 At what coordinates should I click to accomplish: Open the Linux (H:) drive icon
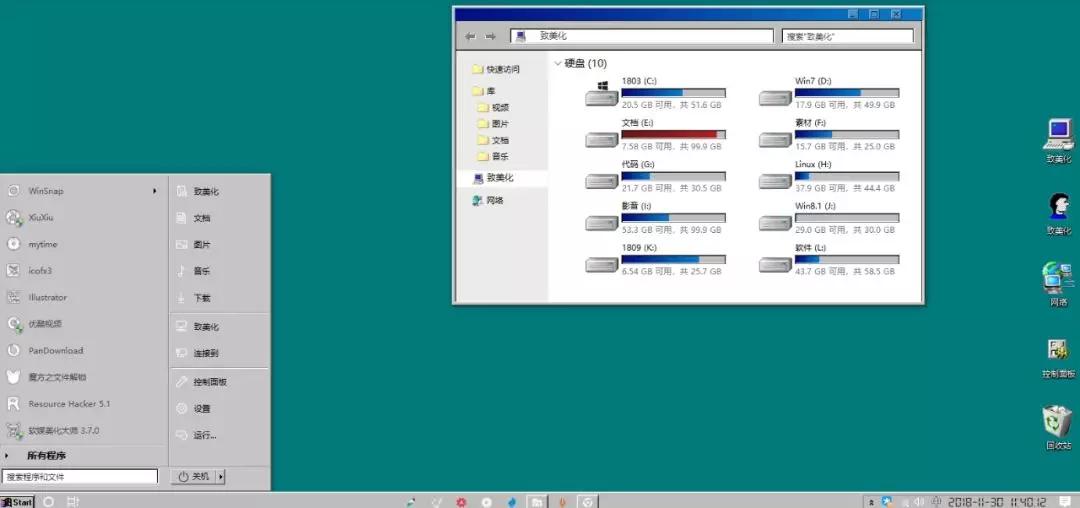pyautogui.click(x=774, y=181)
